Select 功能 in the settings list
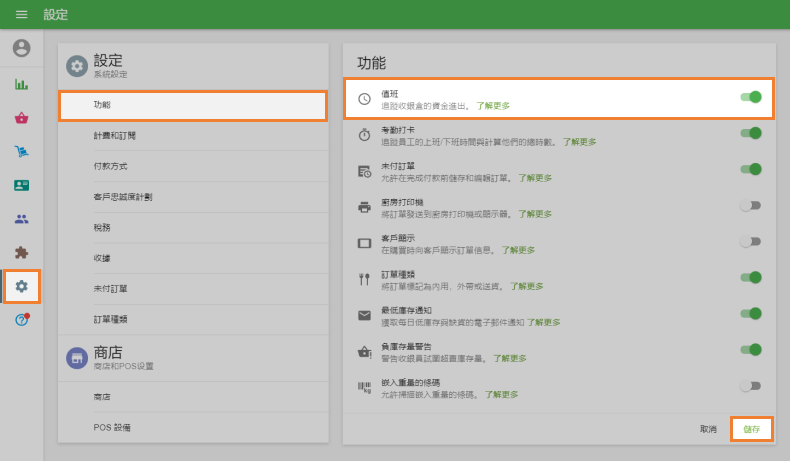 (193, 105)
